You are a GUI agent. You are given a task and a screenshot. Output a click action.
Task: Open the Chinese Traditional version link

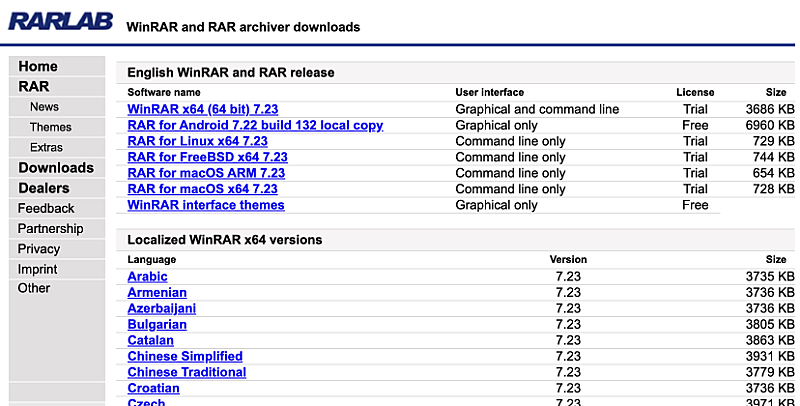click(x=187, y=372)
